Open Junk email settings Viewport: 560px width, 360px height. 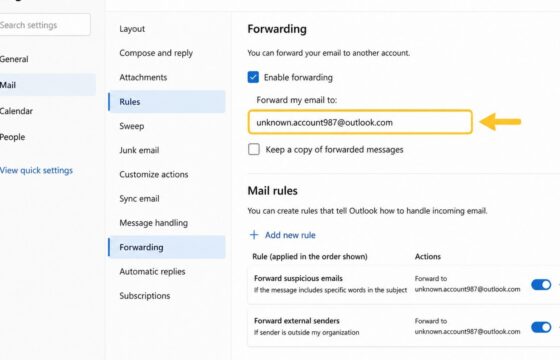click(x=139, y=150)
